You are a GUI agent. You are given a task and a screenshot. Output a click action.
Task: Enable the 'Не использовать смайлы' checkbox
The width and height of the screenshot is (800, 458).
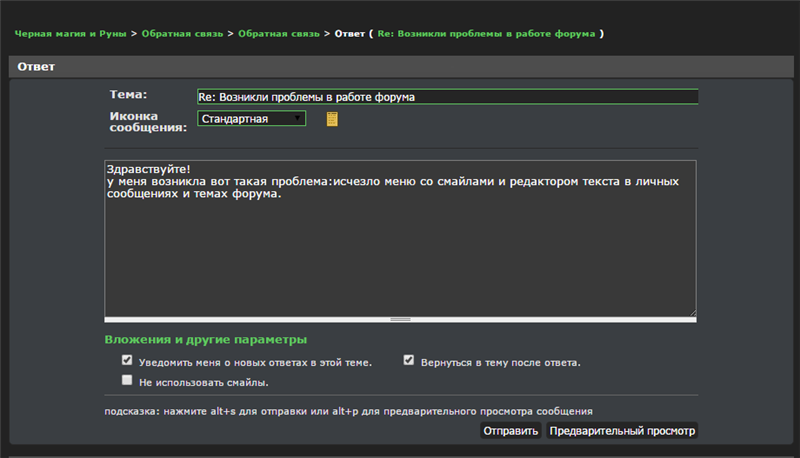(127, 380)
